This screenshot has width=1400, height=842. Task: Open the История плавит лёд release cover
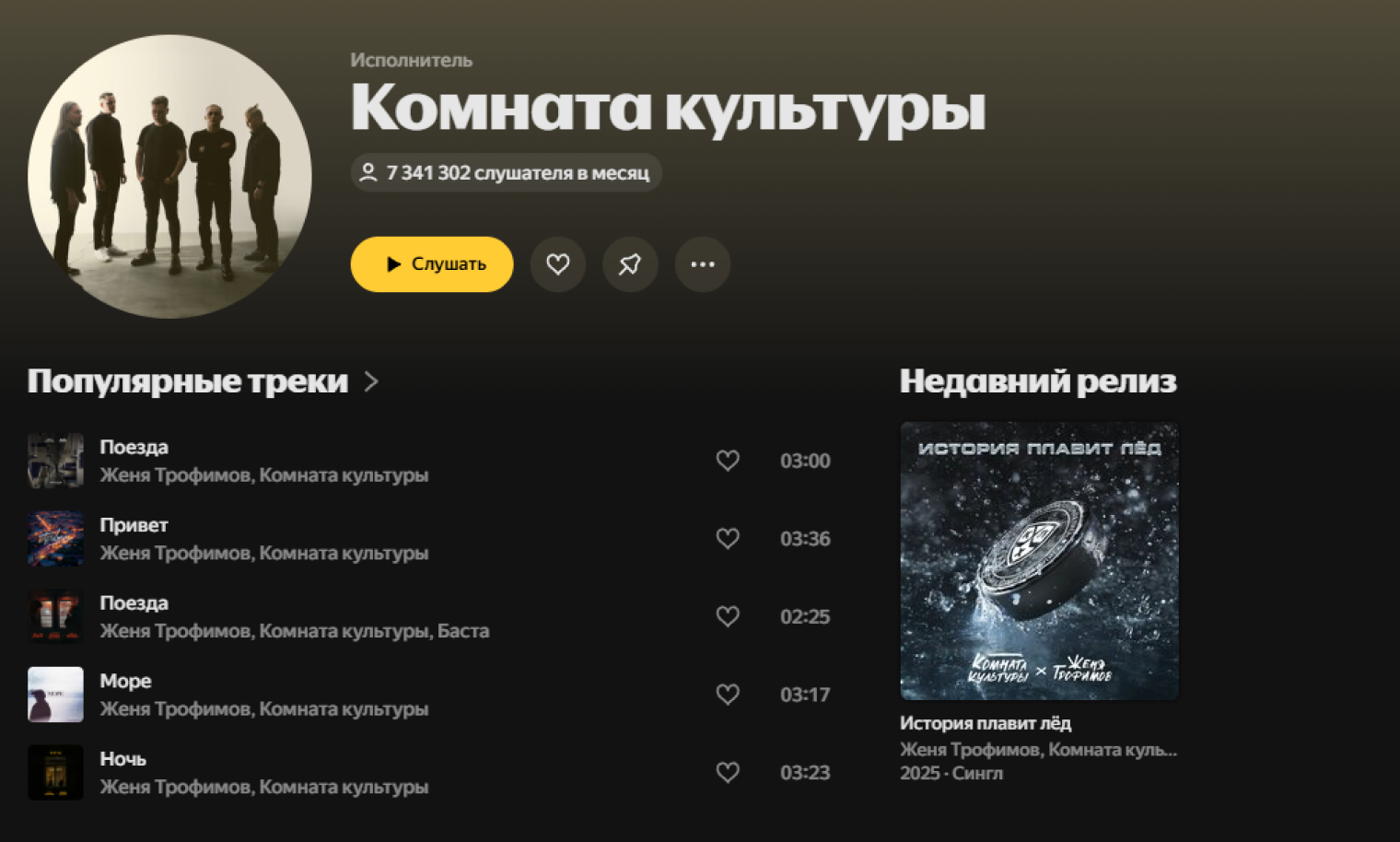pyautogui.click(x=1039, y=561)
